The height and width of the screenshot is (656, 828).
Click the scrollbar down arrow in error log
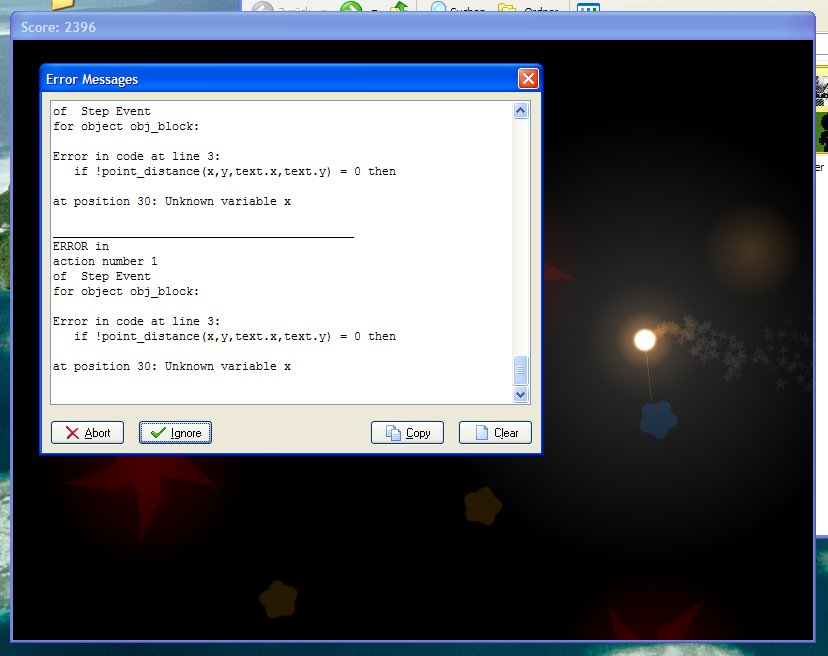(x=520, y=394)
